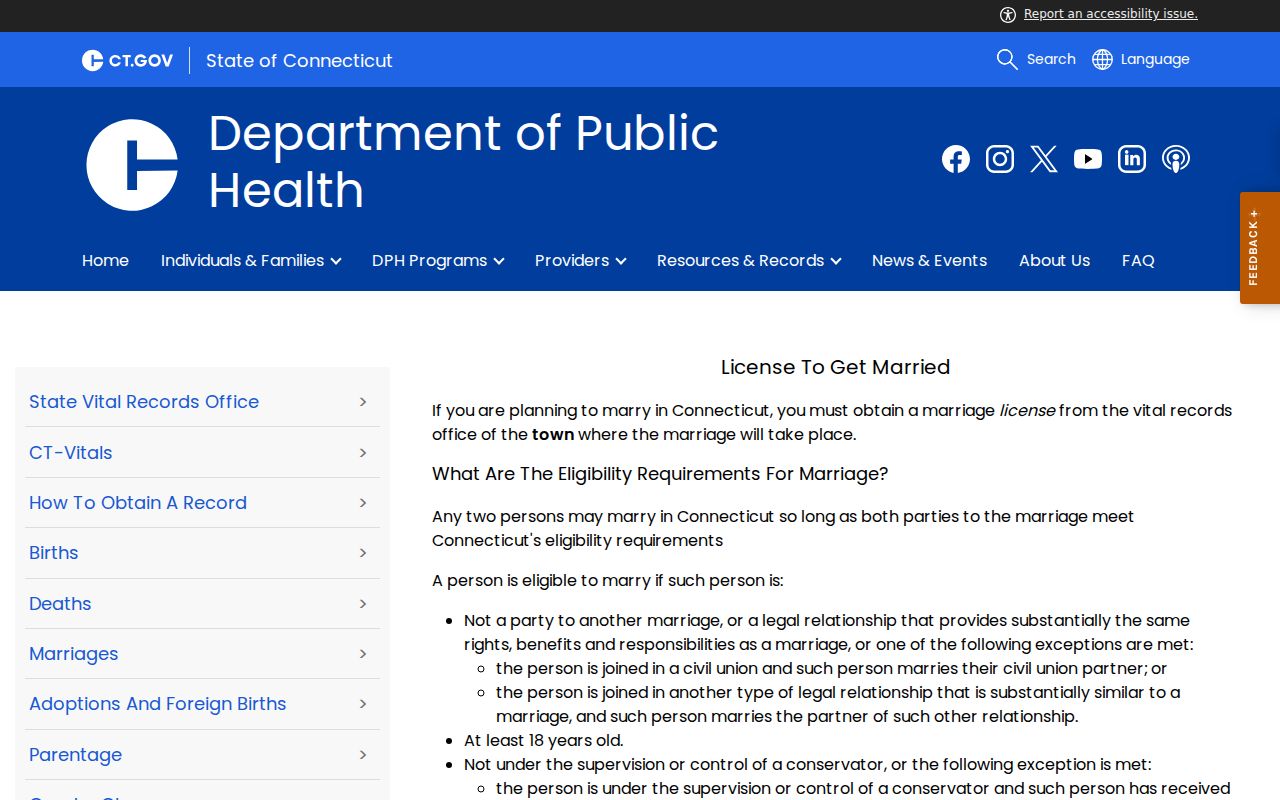Screen dimensions: 1280x800
Task: Open the YouTube channel icon
Action: [x=1088, y=159]
